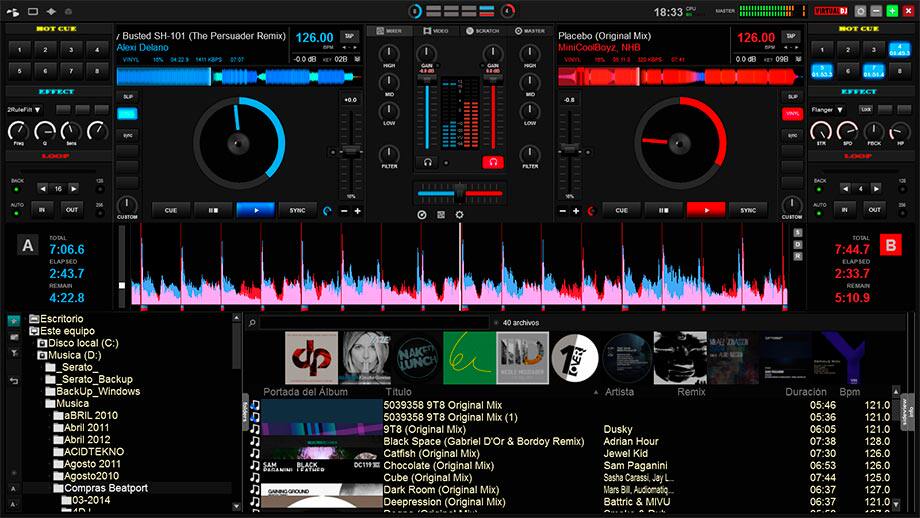Viewport: 920px width, 518px height.
Task: Click deck A pitch plus icon
Action: pyautogui.click(x=357, y=211)
